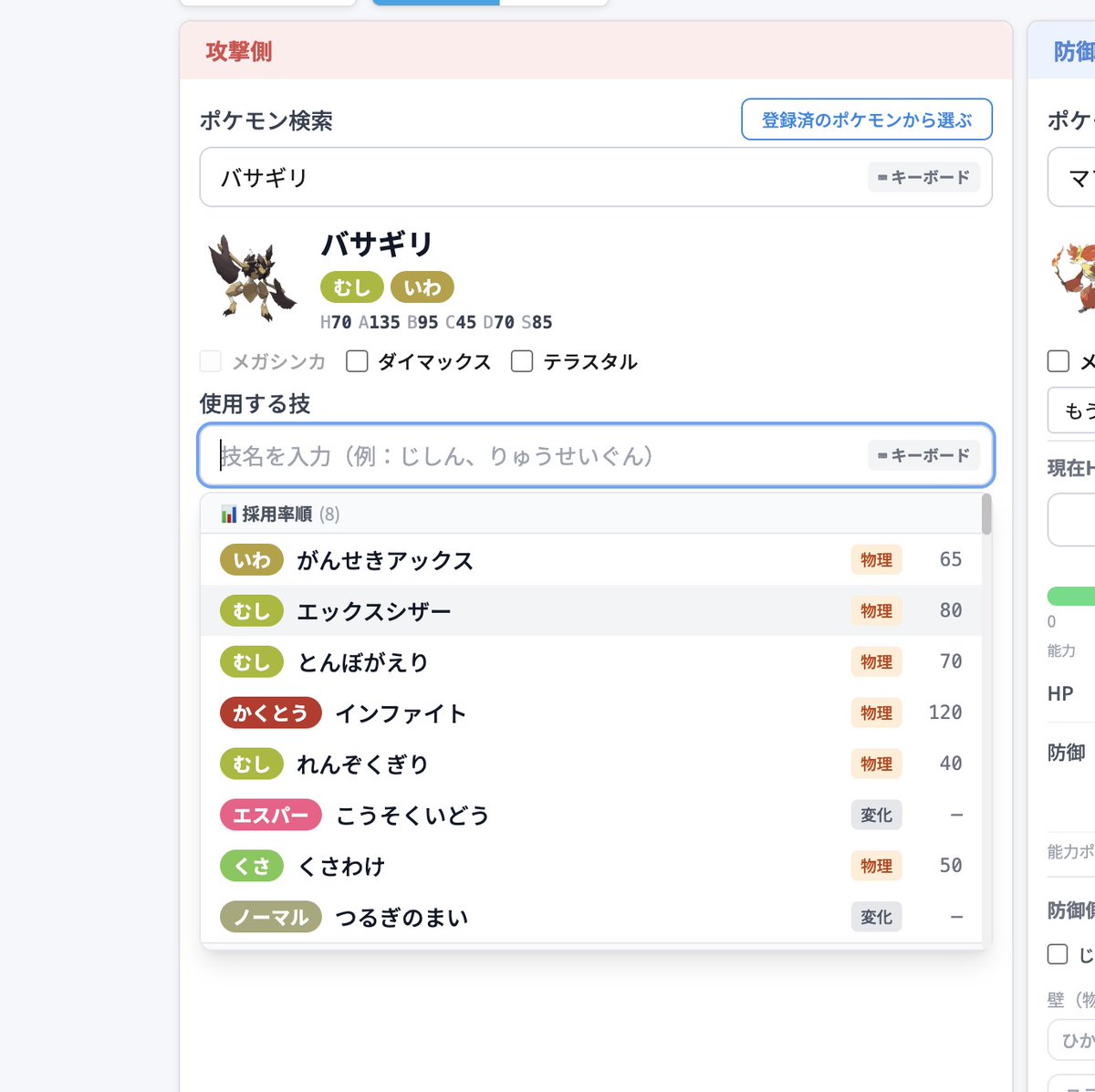This screenshot has height=1092, width=1095.
Task: Click the むし type badge under バサギリ name
Action: [352, 287]
